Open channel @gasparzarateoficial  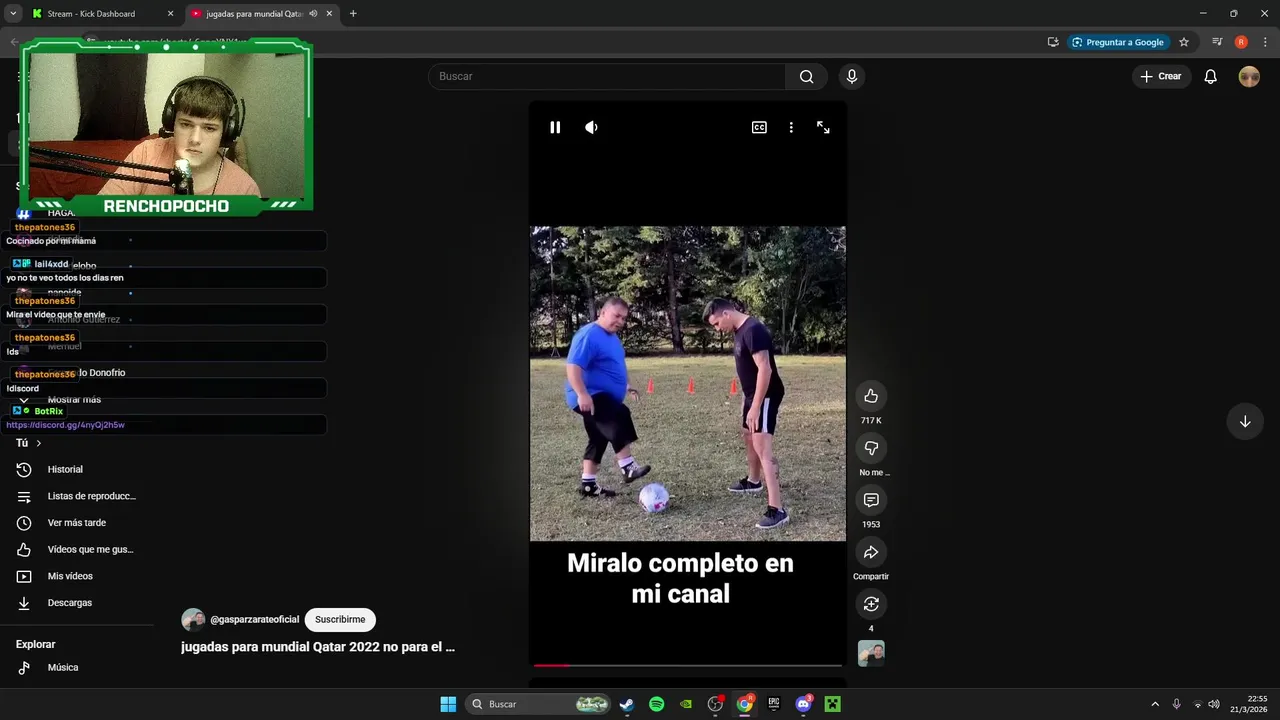pos(254,619)
